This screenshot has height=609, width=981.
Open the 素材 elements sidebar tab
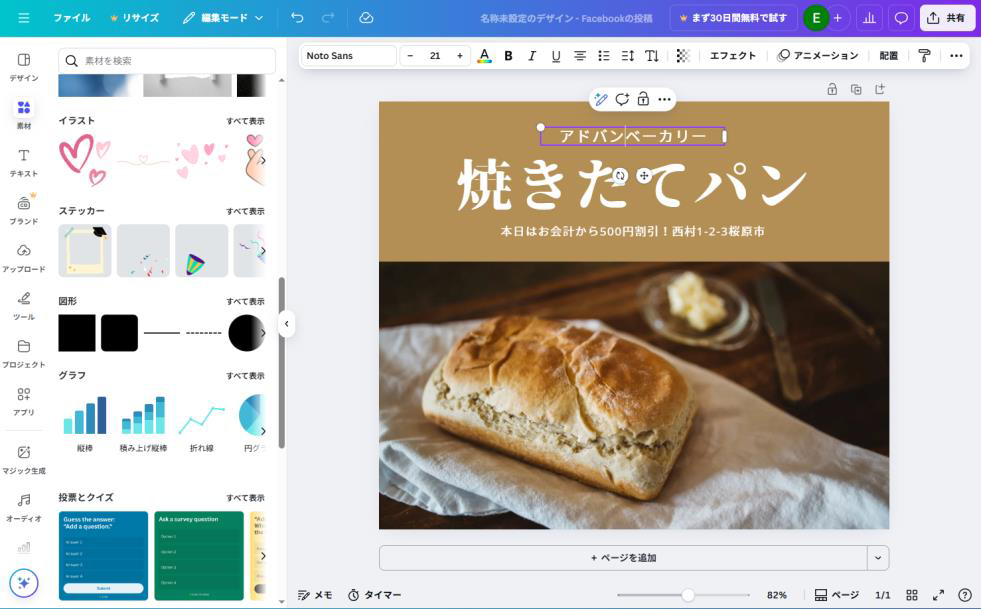(24, 115)
